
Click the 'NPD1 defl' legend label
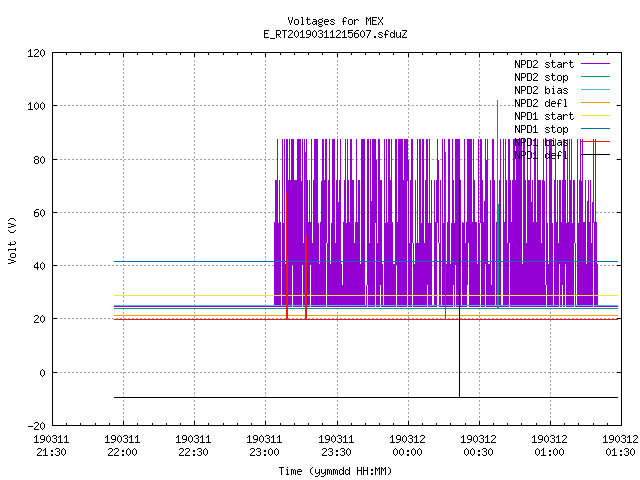click(541, 156)
